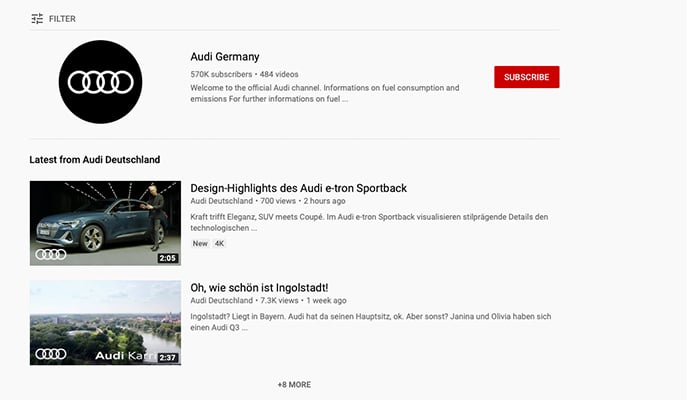Click the filter sliders icon
Image resolution: width=687 pixels, height=400 pixels.
(x=37, y=19)
